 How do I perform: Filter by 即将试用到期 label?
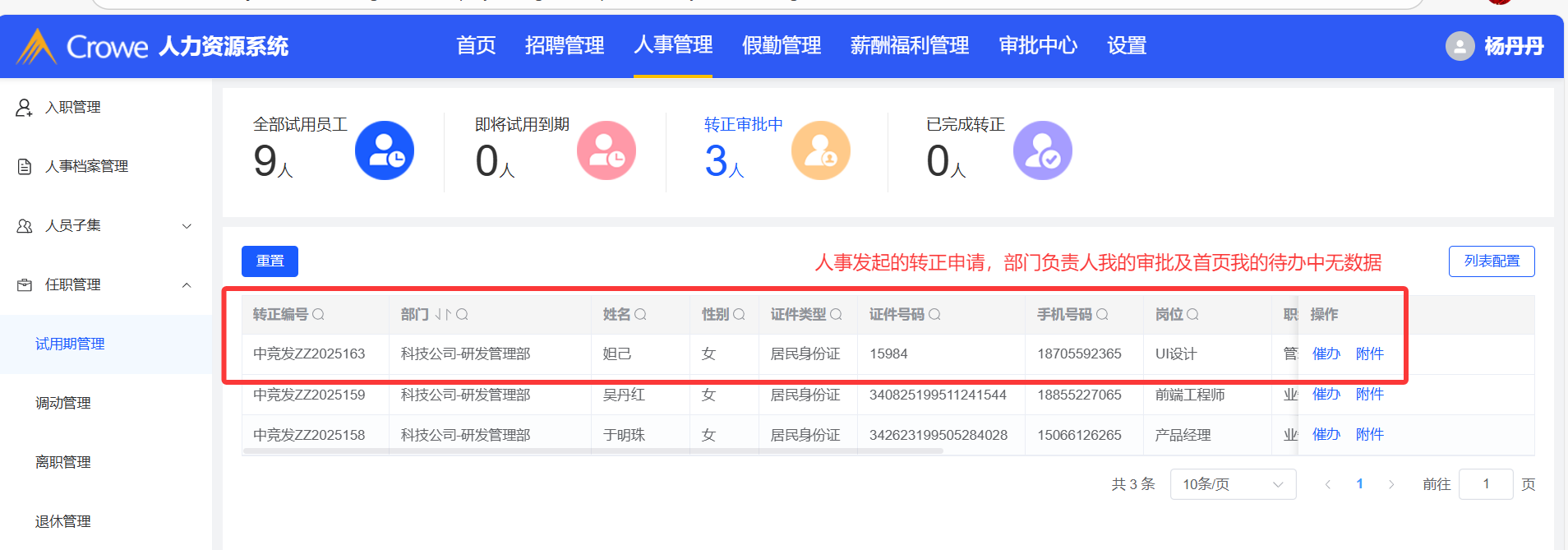[522, 124]
